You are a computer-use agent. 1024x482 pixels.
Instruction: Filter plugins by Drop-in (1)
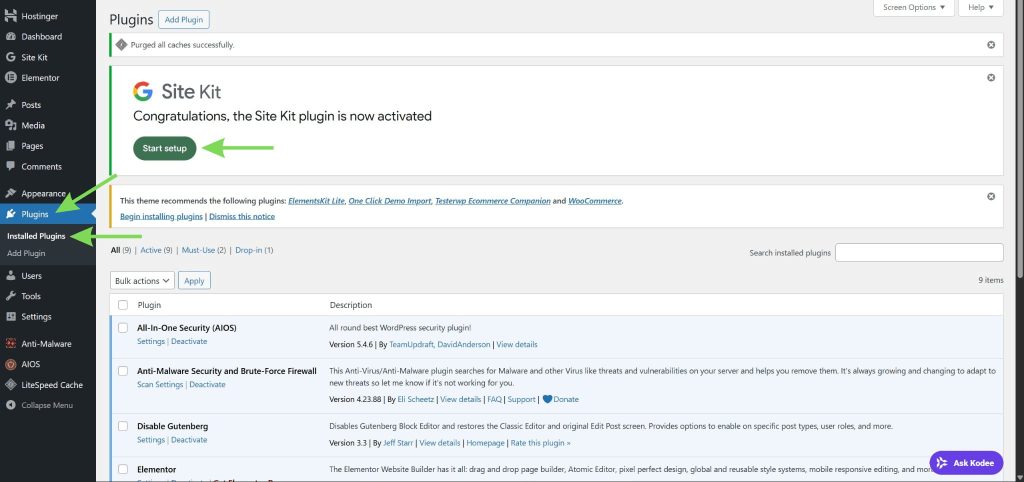pos(254,250)
